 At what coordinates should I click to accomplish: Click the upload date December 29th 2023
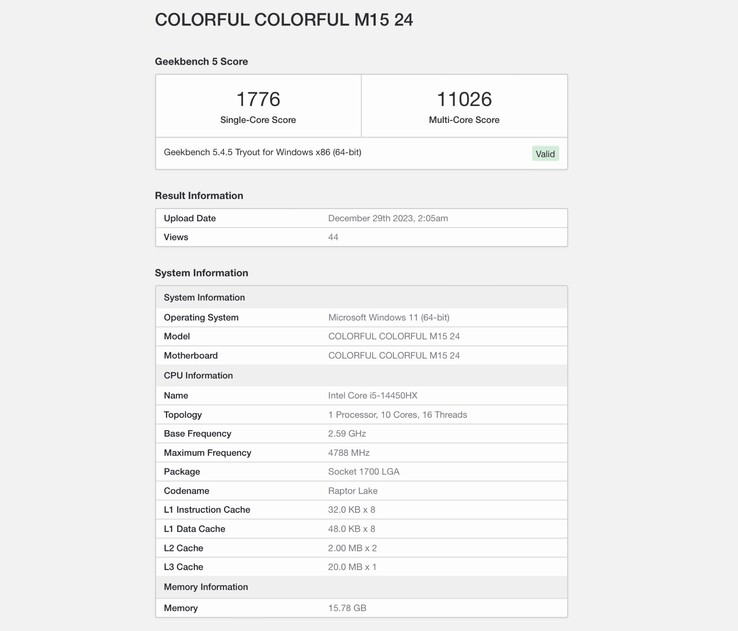point(388,218)
